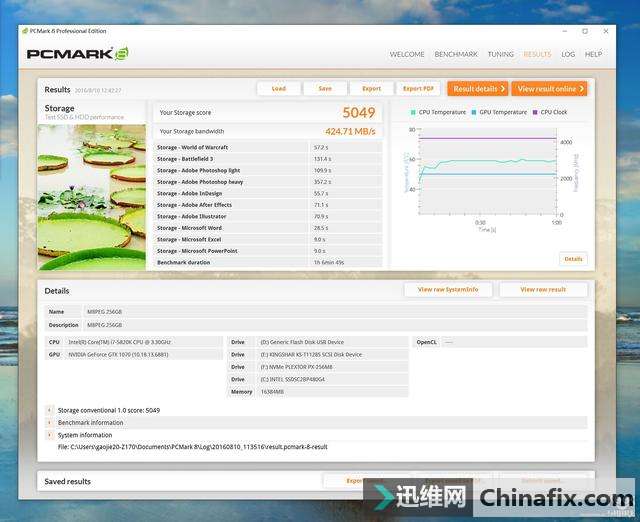Select Storage - Adobe Photoshop light row
The image size is (640, 522).
(x=268, y=170)
